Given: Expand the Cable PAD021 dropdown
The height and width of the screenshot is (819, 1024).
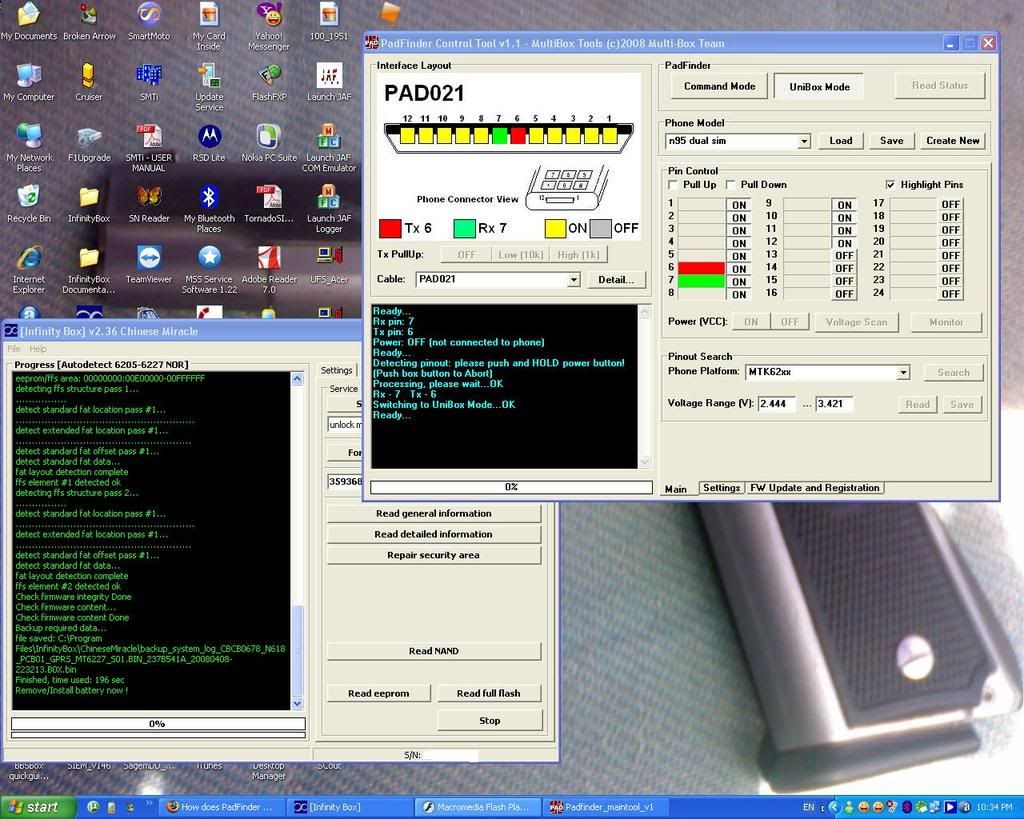Looking at the screenshot, I should 573,280.
